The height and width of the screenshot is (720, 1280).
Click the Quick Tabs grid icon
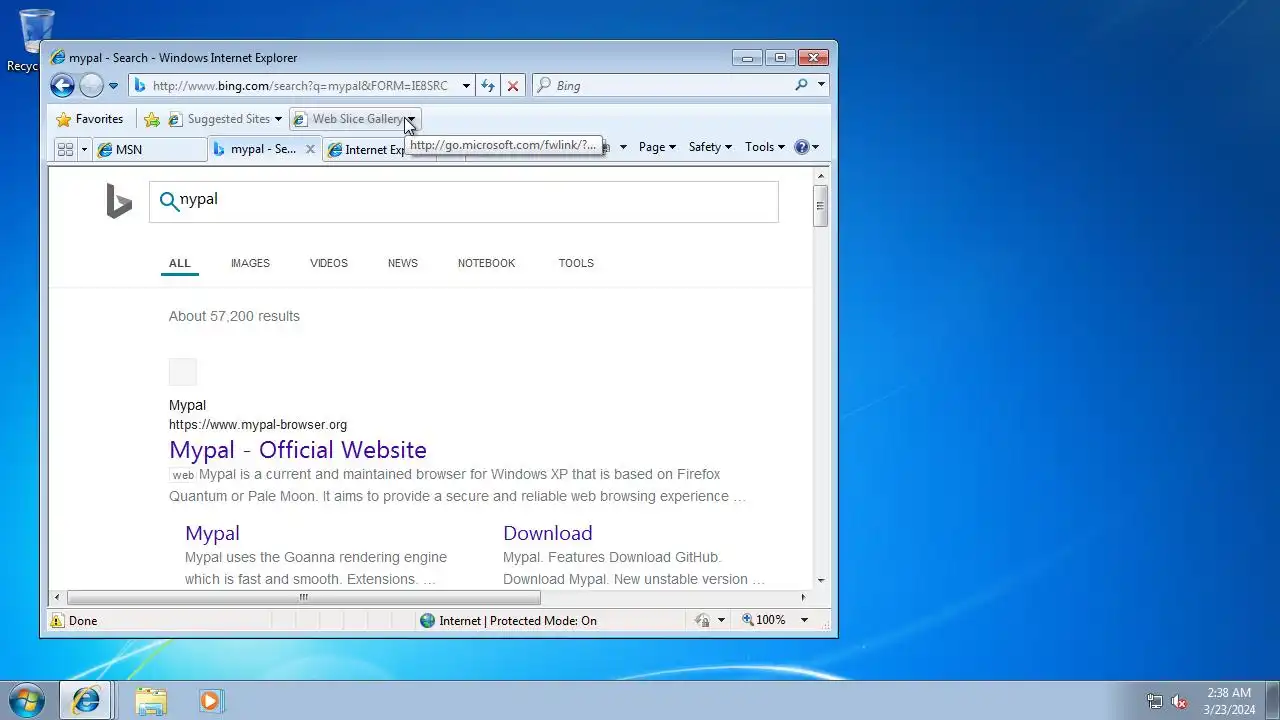pos(65,149)
